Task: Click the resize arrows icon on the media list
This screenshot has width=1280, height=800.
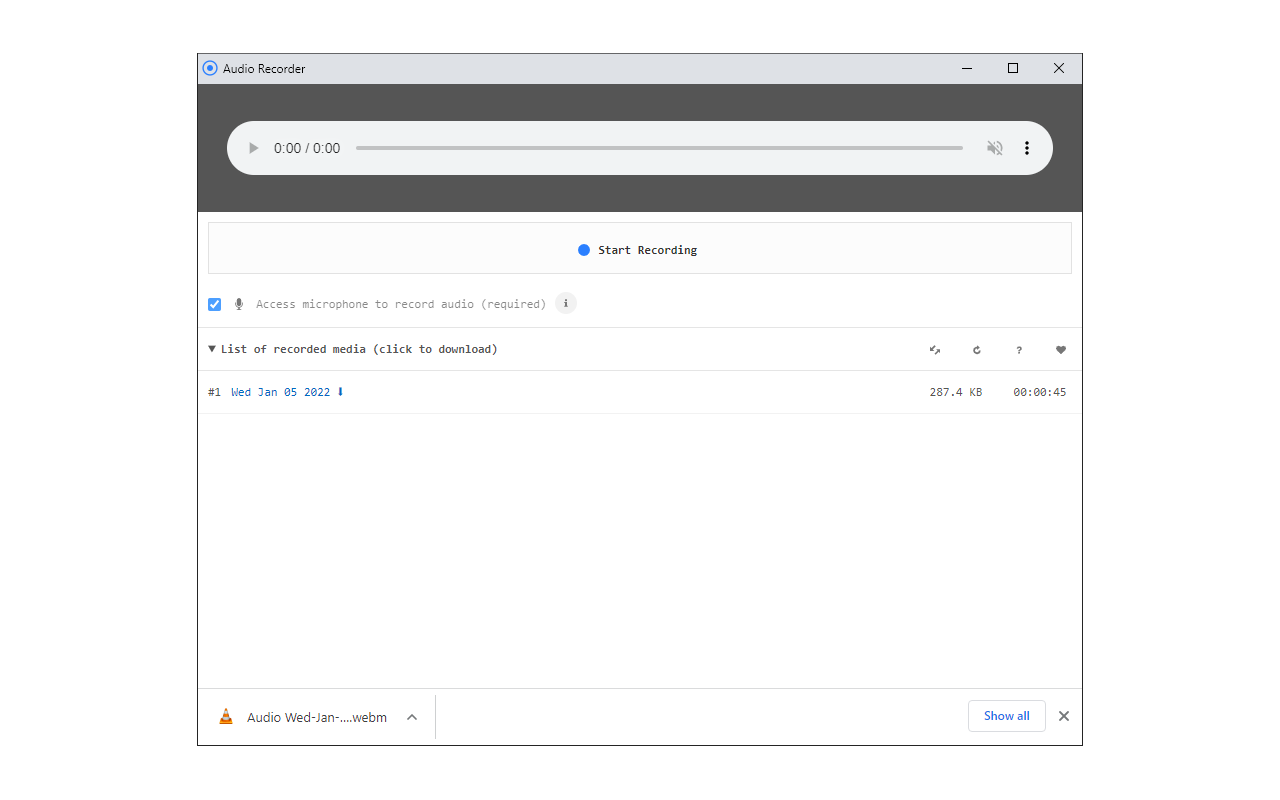Action: point(935,349)
